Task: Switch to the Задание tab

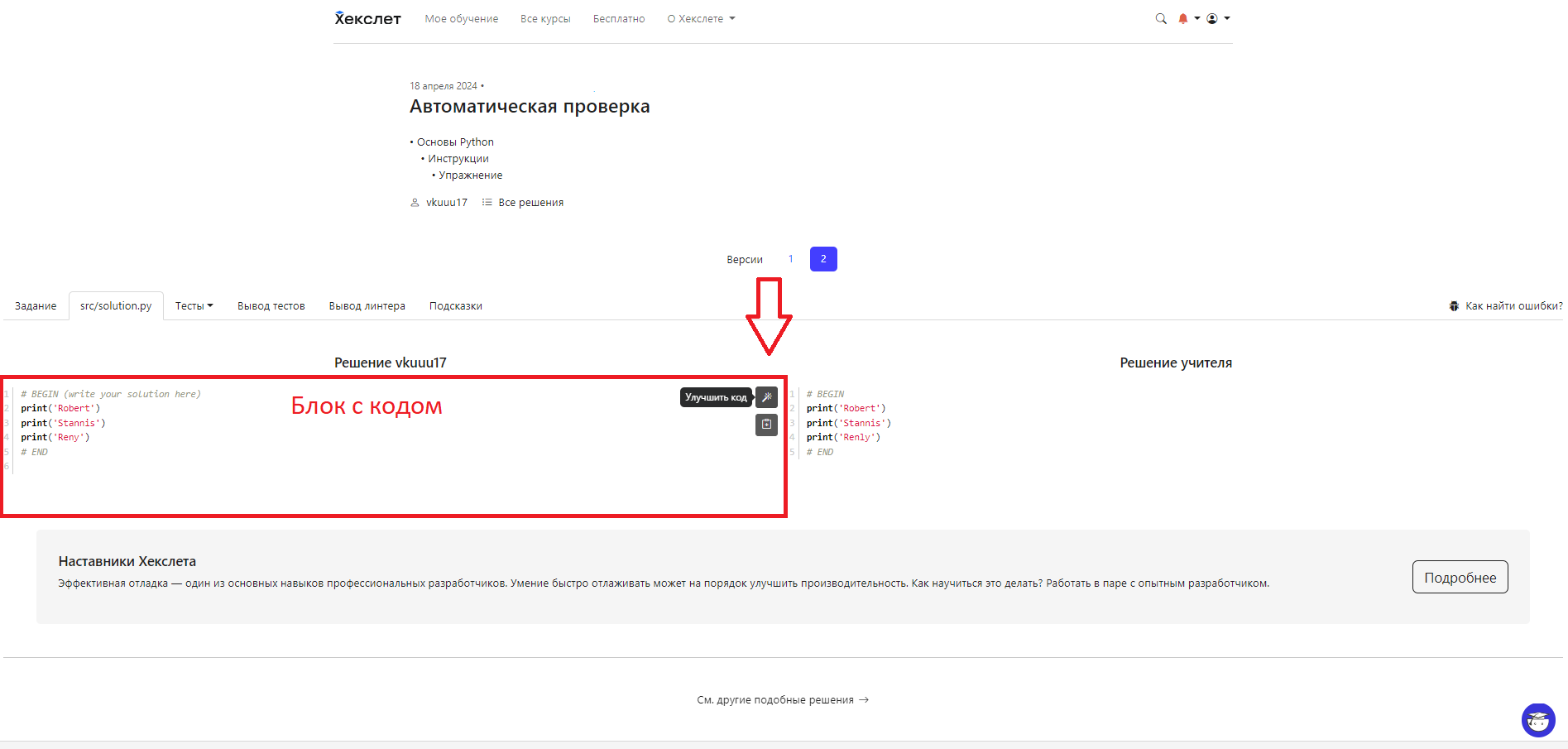Action: pyautogui.click(x=36, y=306)
